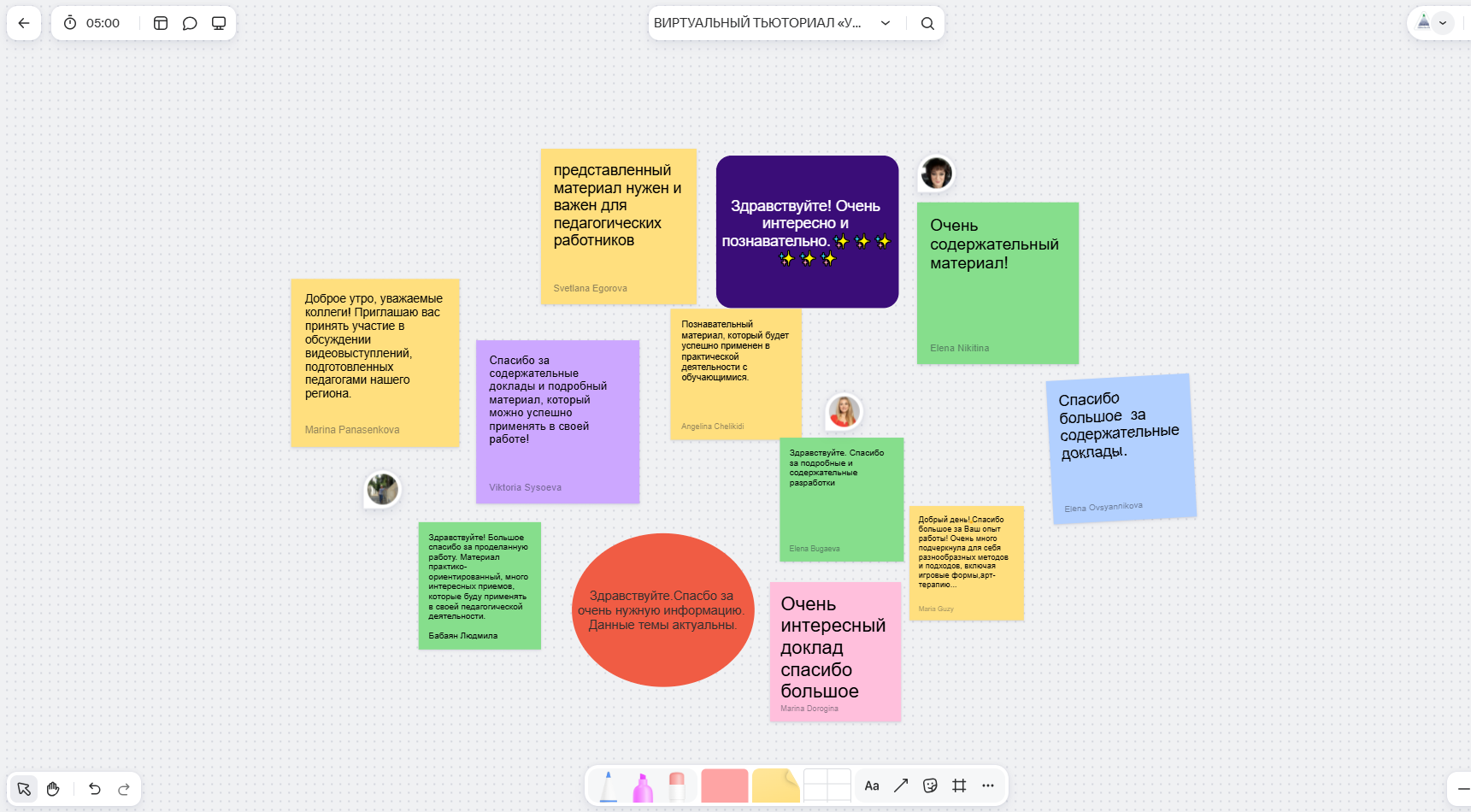
Task: Click the undo arrow
Action: 95,789
